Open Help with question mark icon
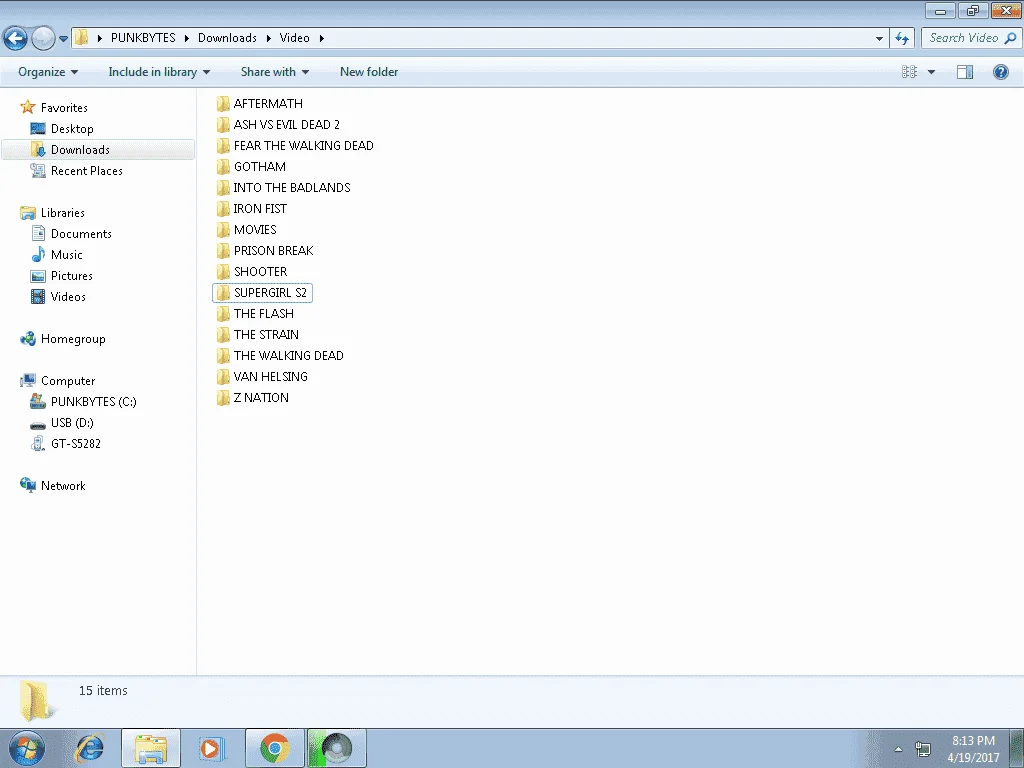The height and width of the screenshot is (768, 1024). (x=1000, y=72)
